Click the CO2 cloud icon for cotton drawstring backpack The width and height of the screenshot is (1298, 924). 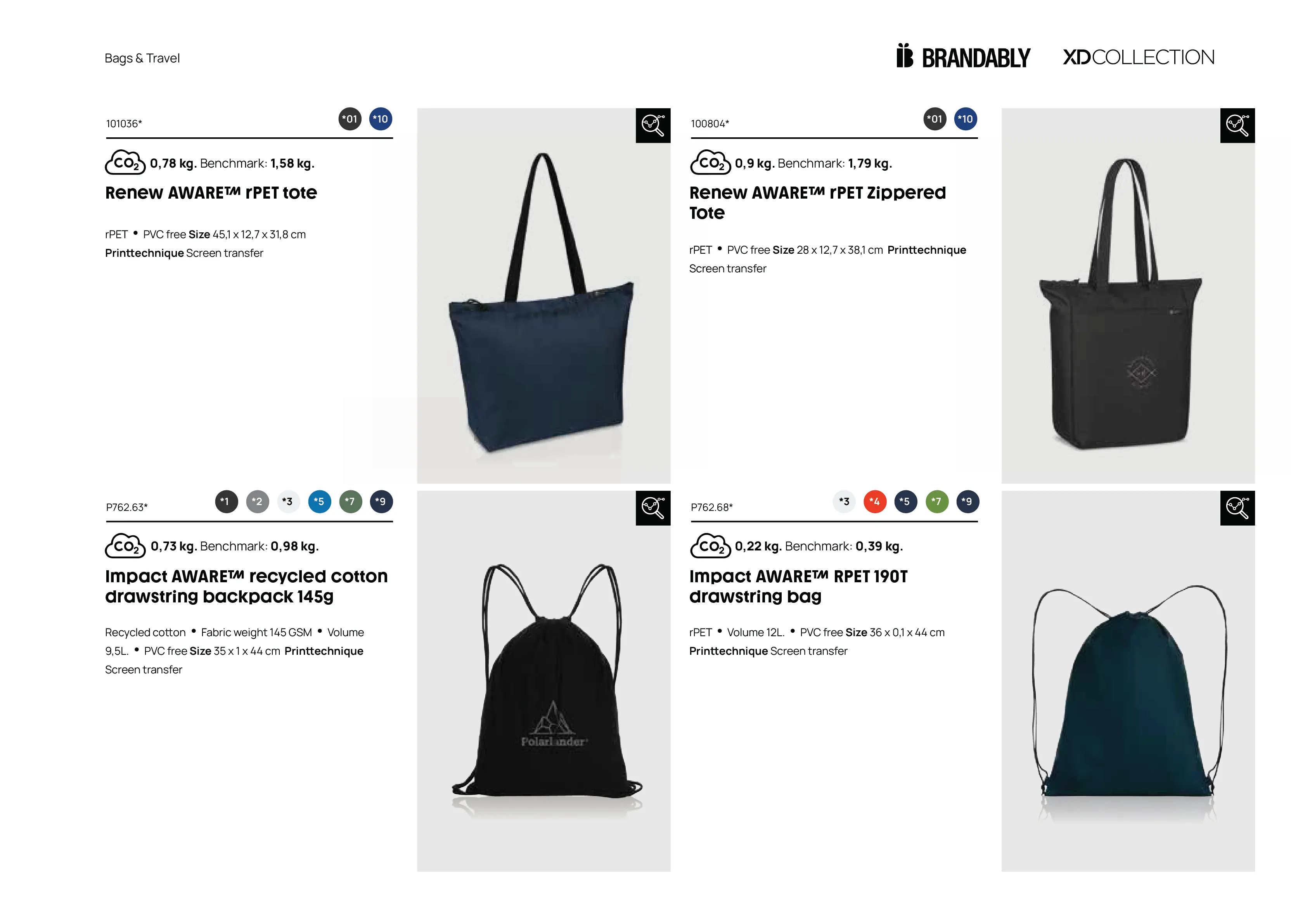tap(125, 546)
